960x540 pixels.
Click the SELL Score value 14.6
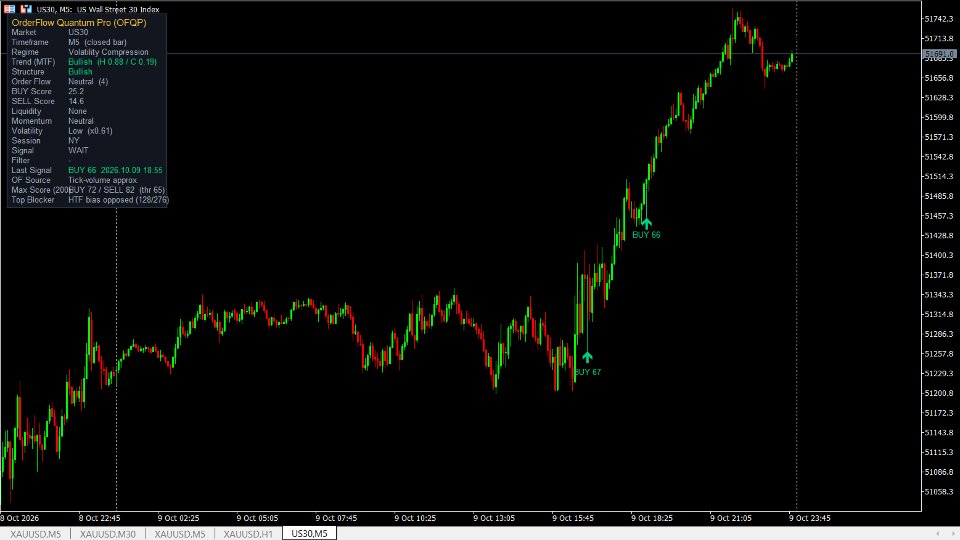(x=76, y=101)
